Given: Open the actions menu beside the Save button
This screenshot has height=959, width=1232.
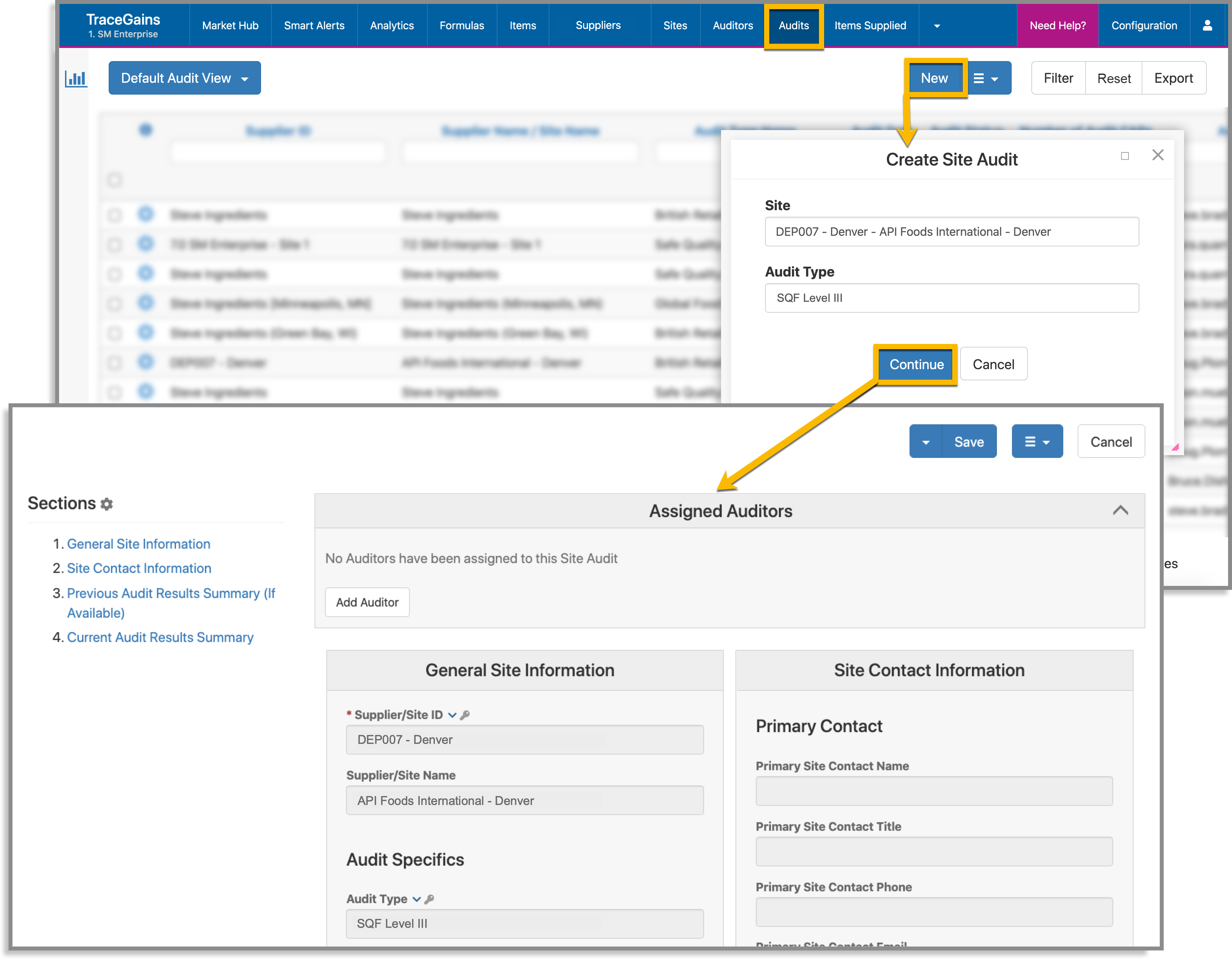Looking at the screenshot, I should [1037, 441].
